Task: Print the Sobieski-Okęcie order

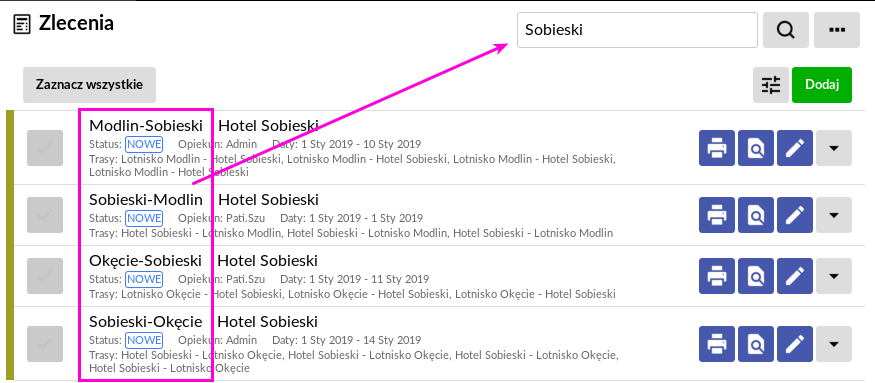Action: [717, 344]
